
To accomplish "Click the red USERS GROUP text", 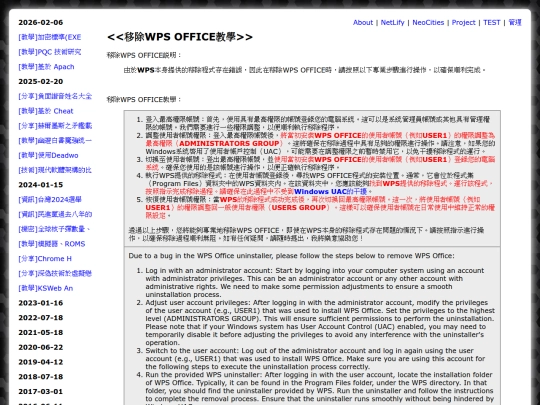I will click(299, 208).
